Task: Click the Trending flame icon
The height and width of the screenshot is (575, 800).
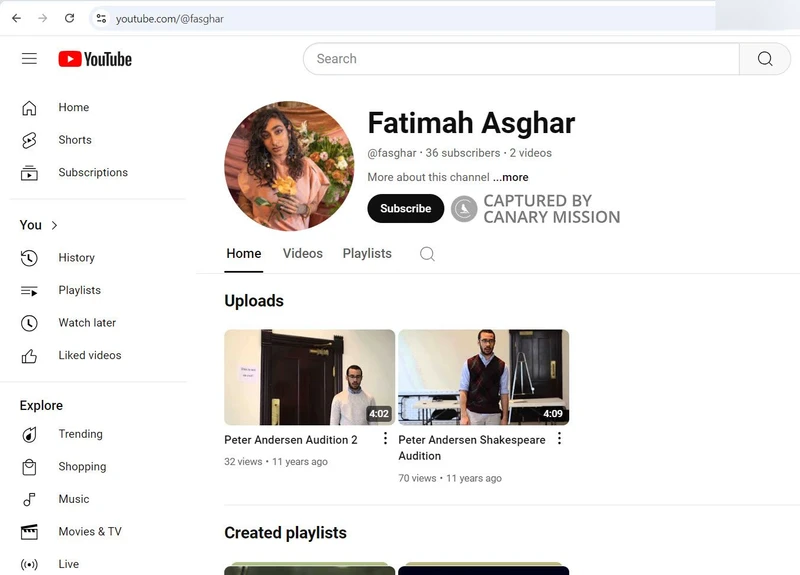Action: [x=29, y=434]
